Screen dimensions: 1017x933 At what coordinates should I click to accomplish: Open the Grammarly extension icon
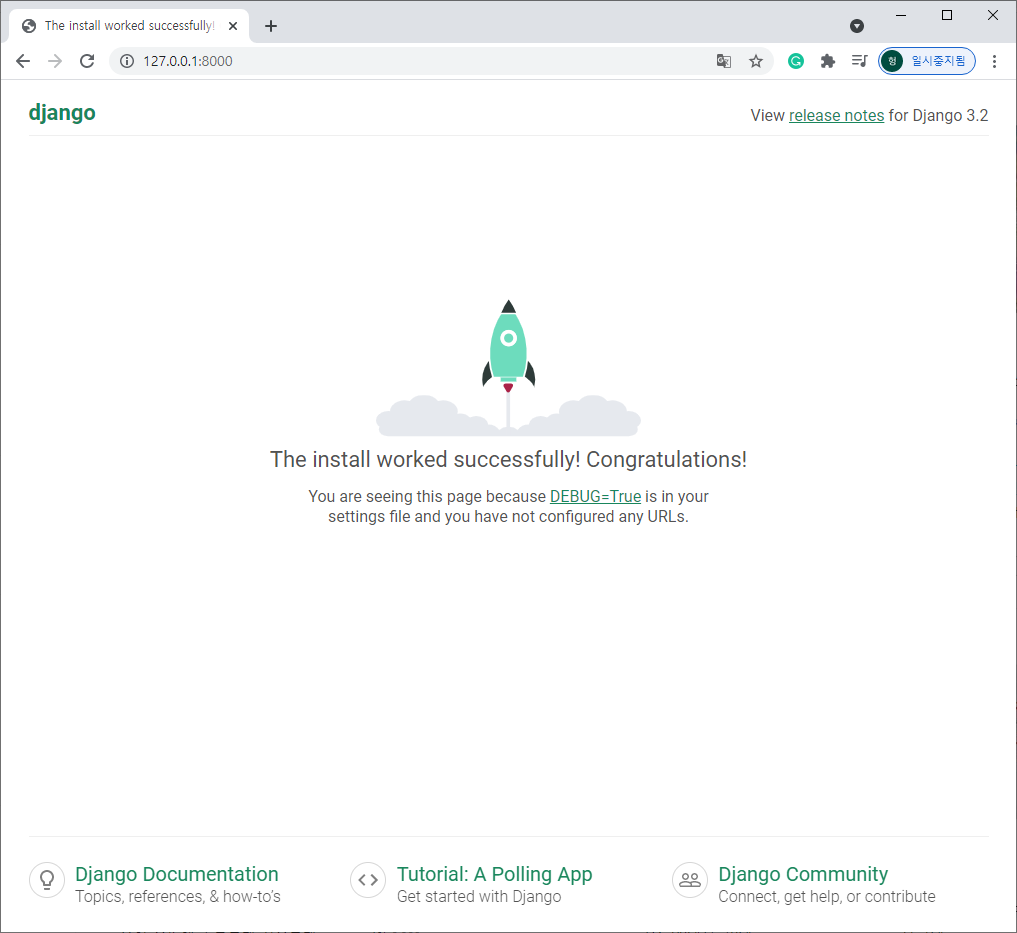[x=796, y=61]
